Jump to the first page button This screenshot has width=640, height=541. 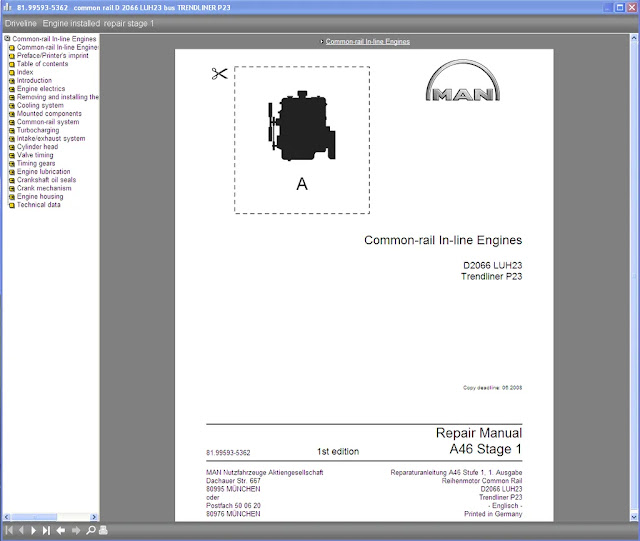(9, 530)
